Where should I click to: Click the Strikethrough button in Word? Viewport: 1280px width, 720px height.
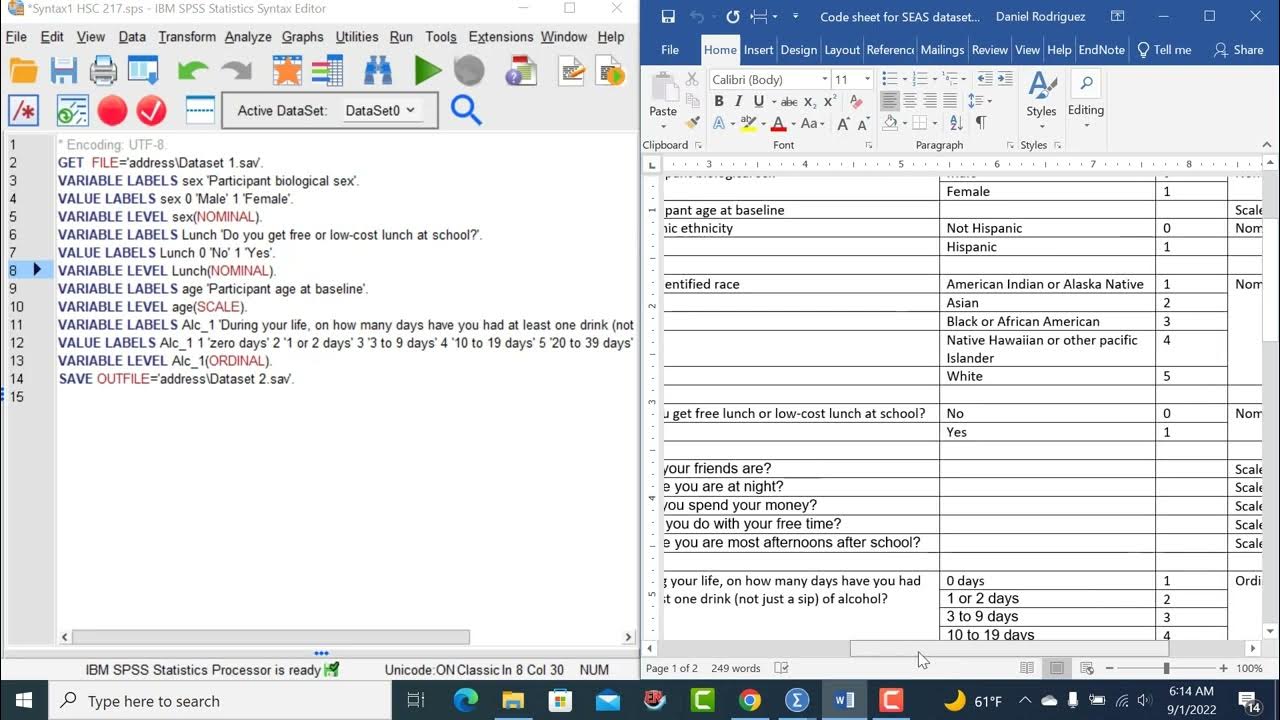789,102
